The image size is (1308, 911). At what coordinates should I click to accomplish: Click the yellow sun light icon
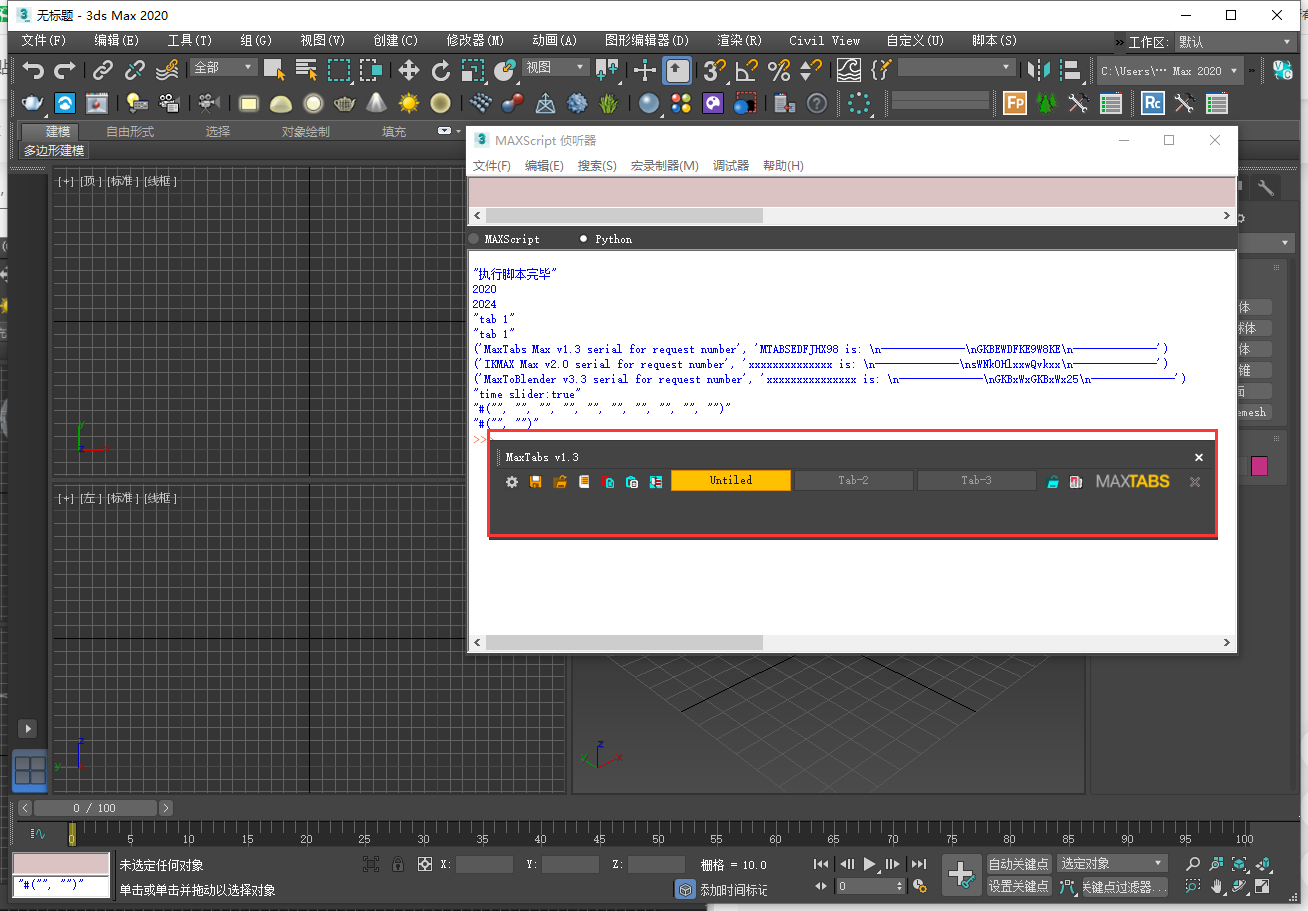pos(409,103)
